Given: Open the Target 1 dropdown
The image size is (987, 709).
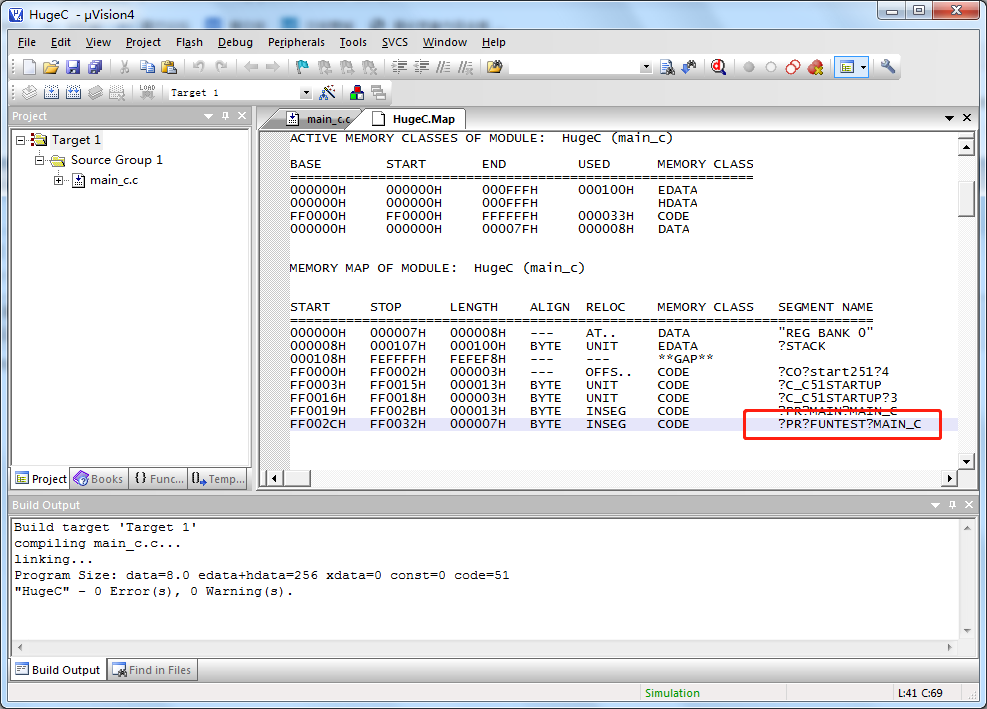Looking at the screenshot, I should click(x=304, y=92).
